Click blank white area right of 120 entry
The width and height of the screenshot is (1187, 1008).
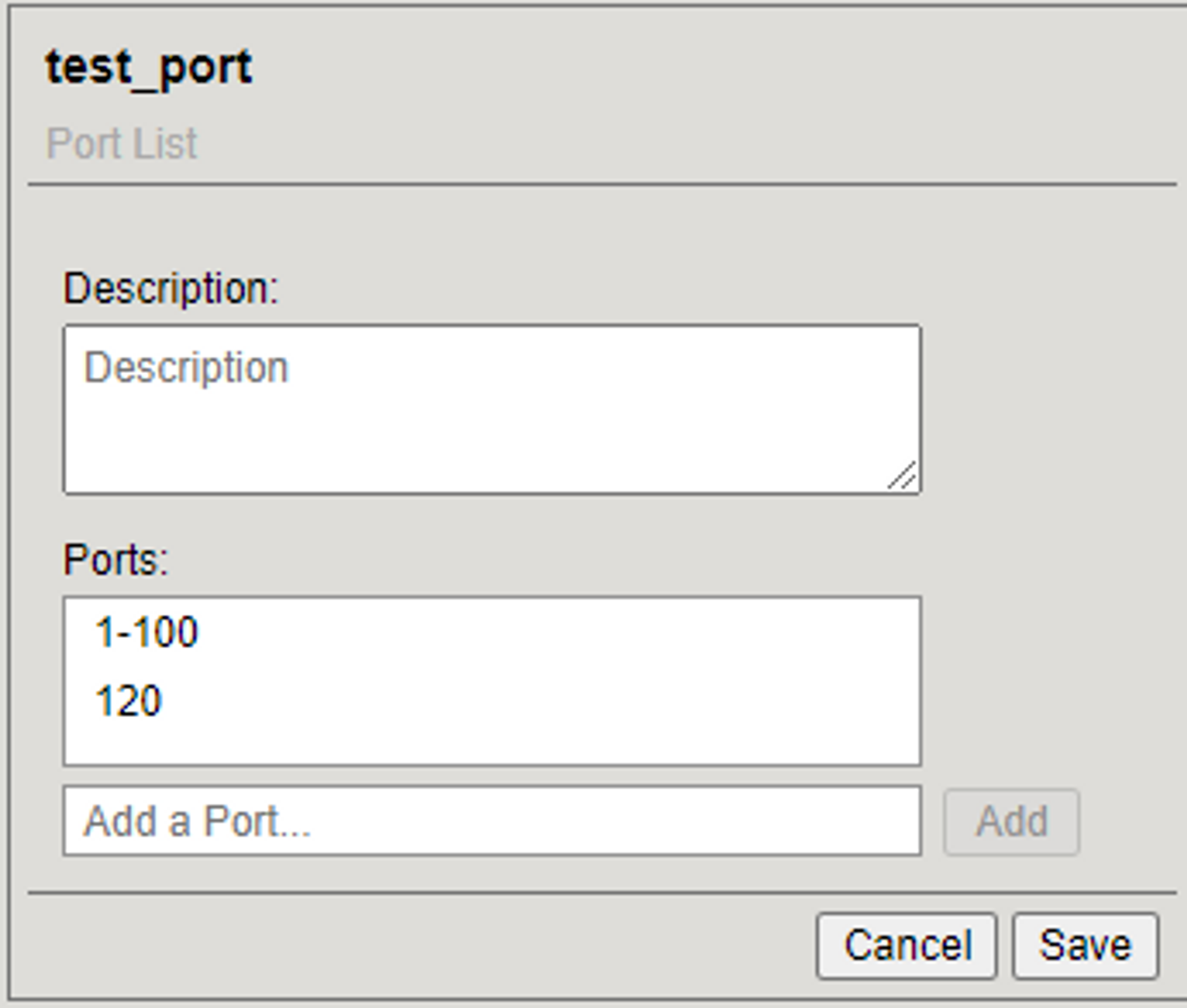coord(540,701)
